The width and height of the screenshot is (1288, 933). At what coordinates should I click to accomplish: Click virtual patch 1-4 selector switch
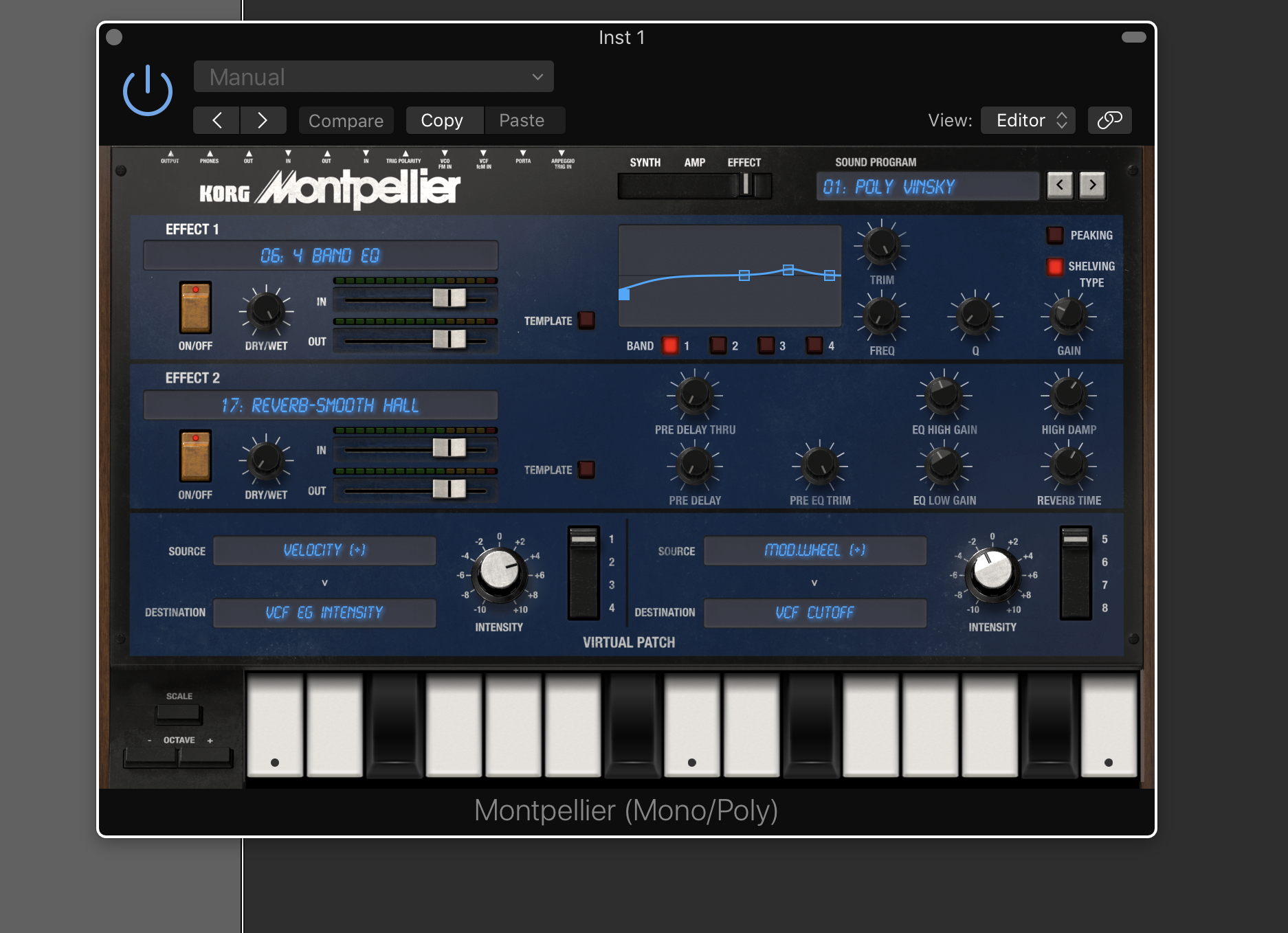pos(584,573)
